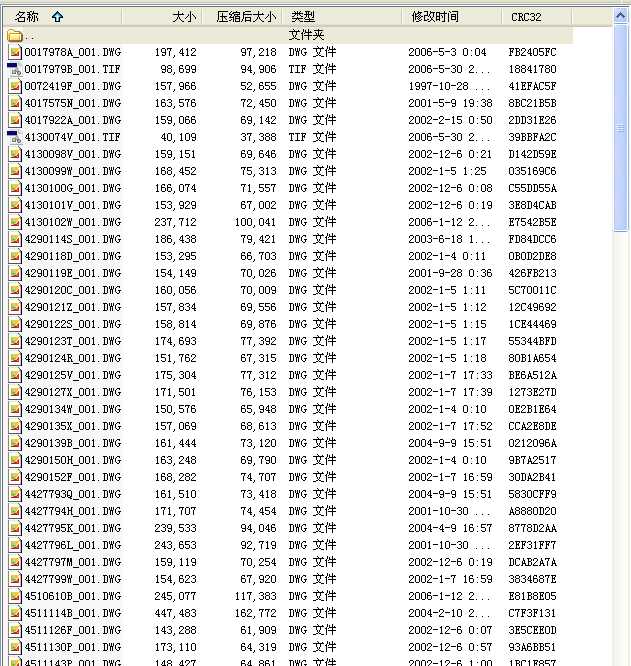This screenshot has height=666, width=631.
Task: Sort files by the 名称 column header
Action: click(x=63, y=17)
